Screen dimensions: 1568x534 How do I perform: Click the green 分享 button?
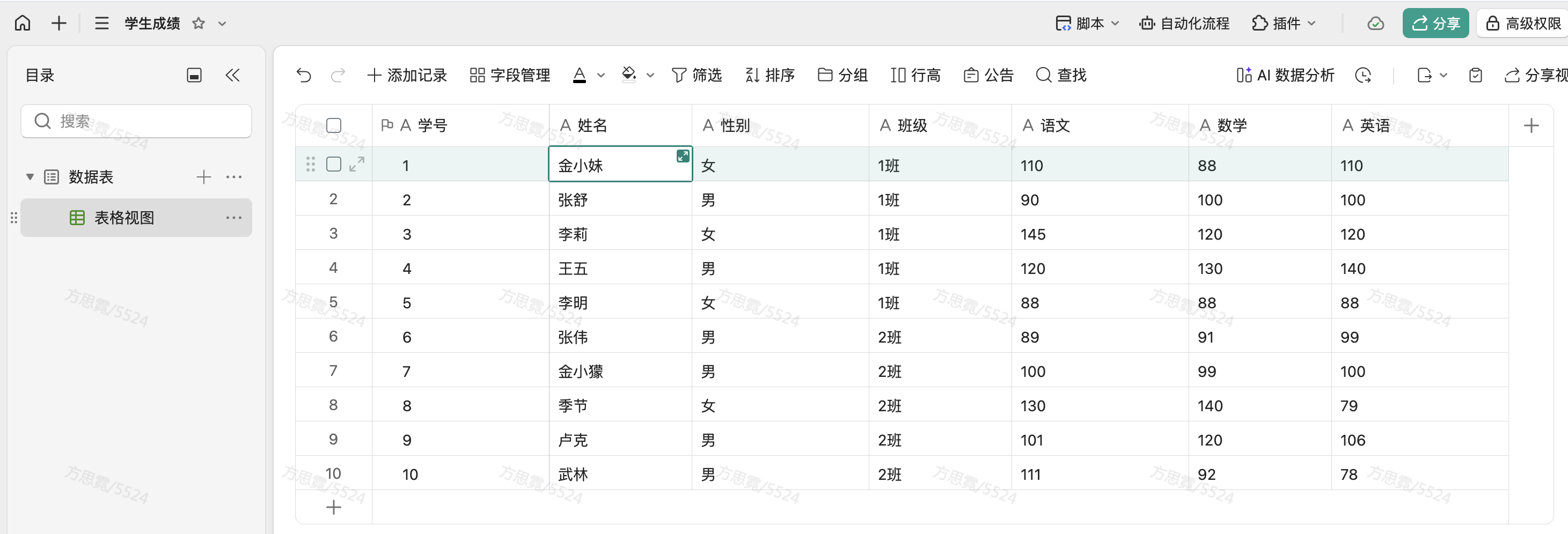pos(1435,23)
